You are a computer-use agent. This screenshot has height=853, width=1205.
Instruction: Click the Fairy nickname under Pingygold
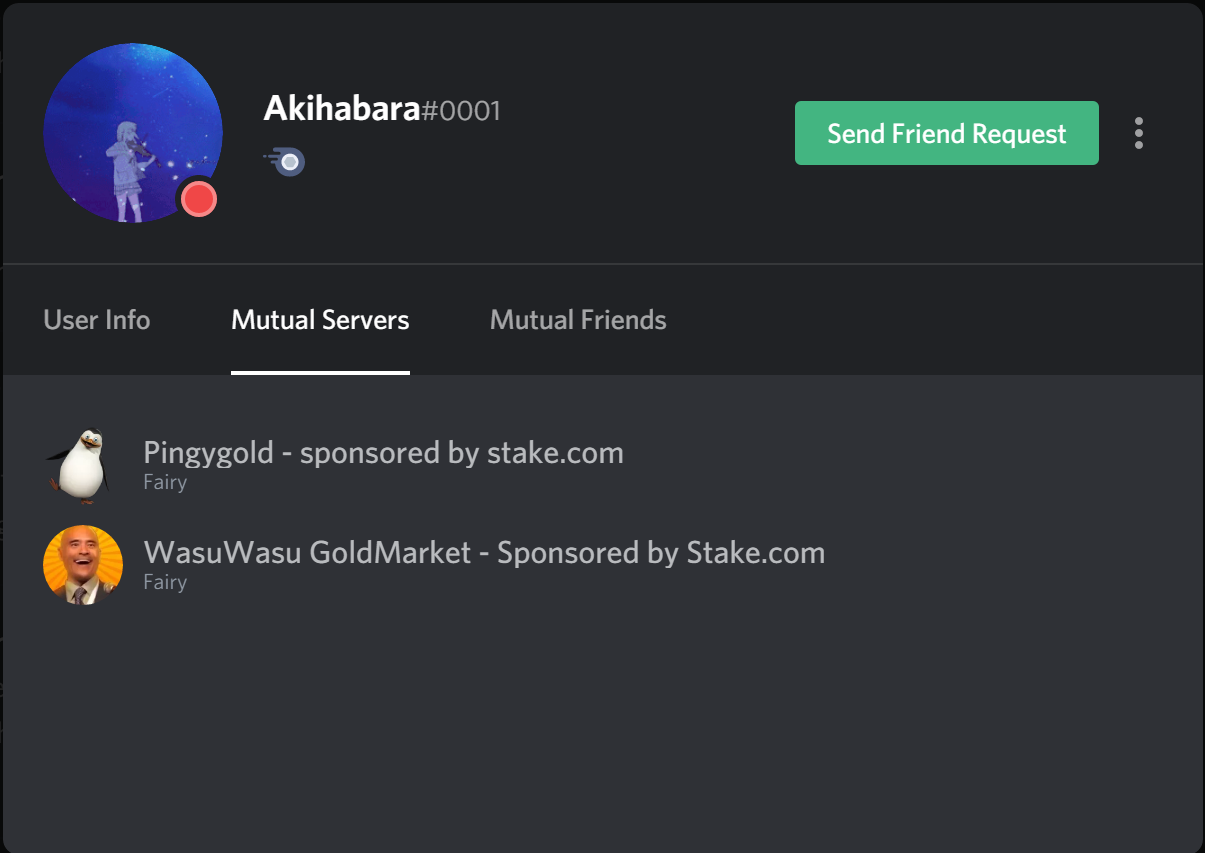pos(165,482)
